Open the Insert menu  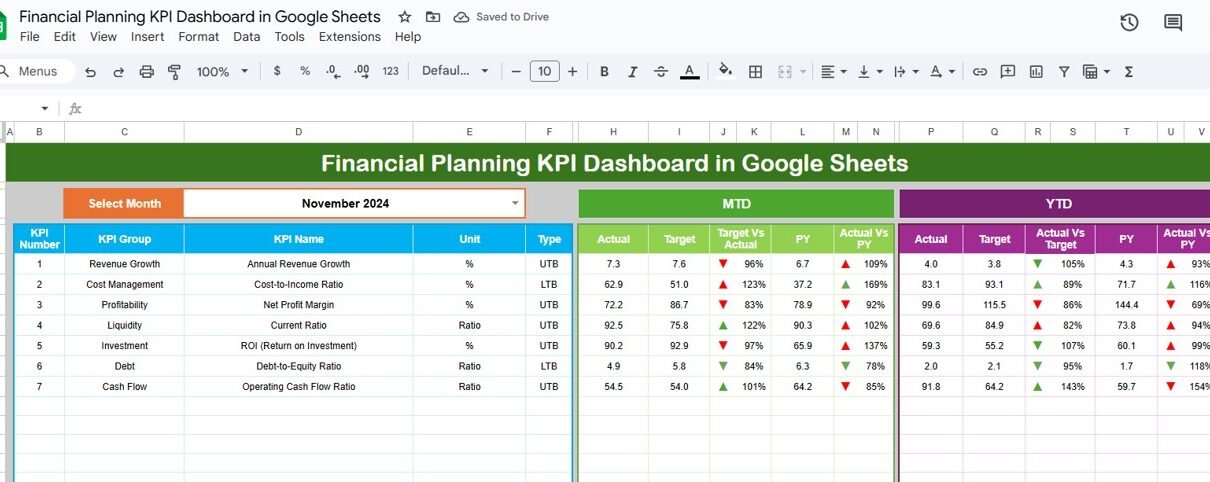pos(148,37)
